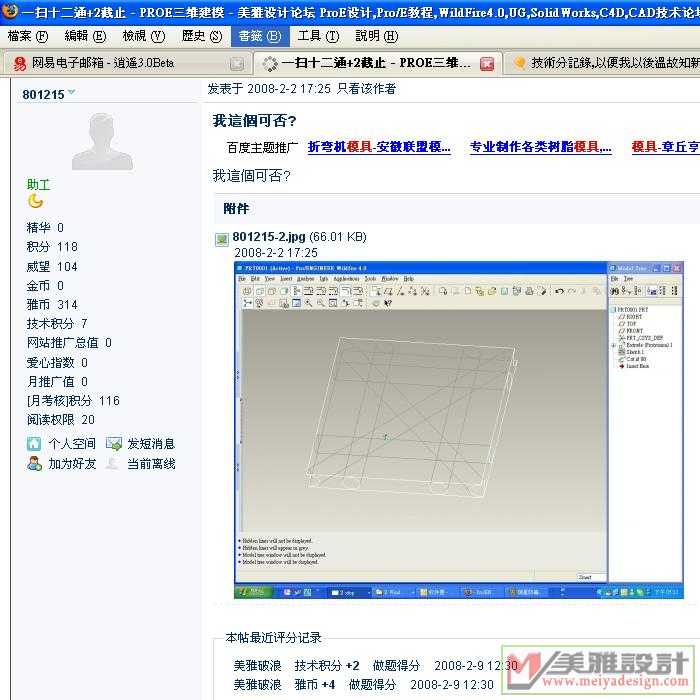Click the 附件 attachment section header
The width and height of the screenshot is (700, 700).
click(236, 208)
